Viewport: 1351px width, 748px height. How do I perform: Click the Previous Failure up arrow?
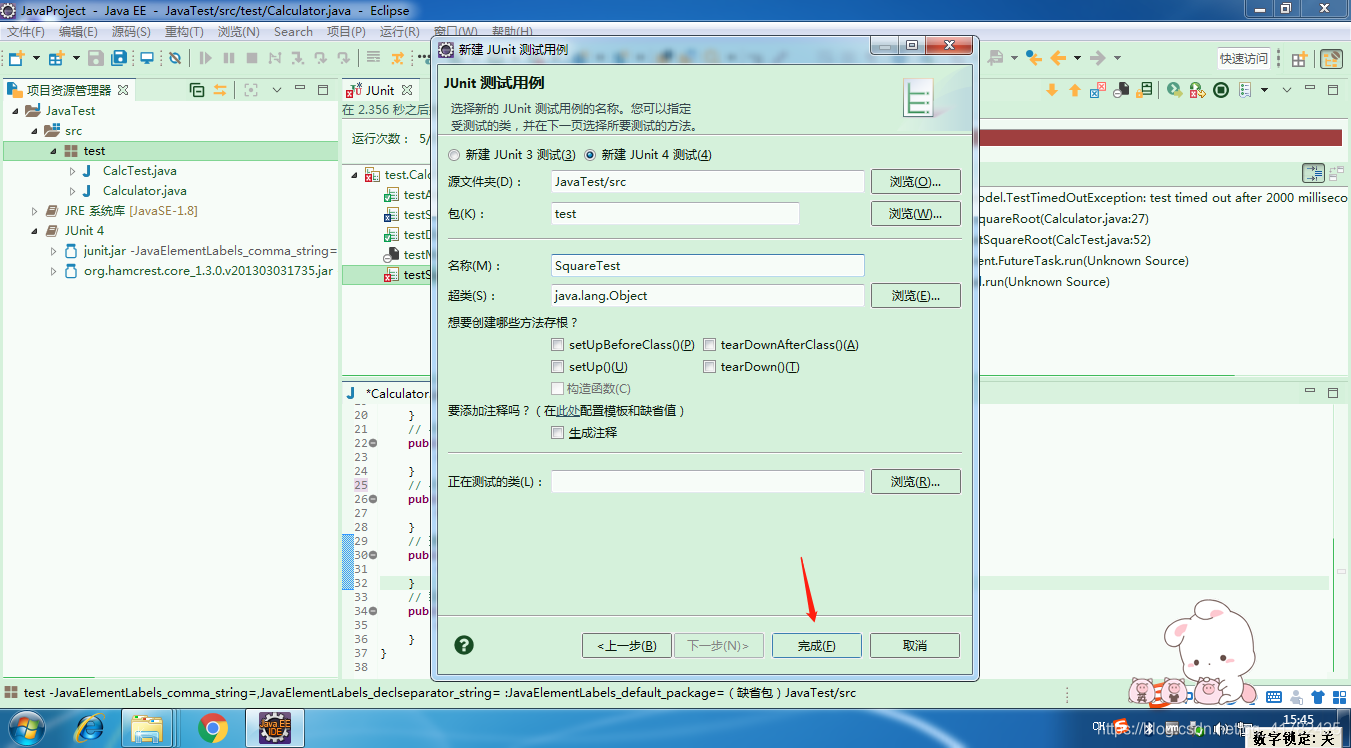click(1075, 90)
